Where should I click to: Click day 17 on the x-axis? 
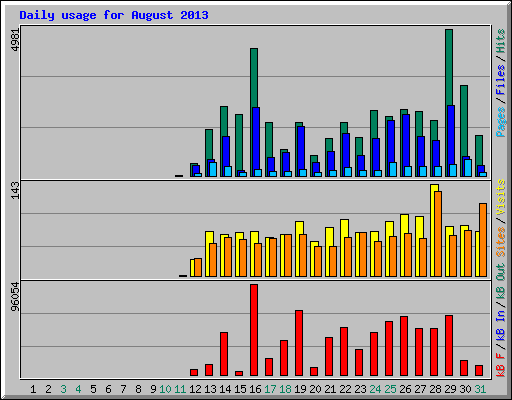[x=270, y=389]
